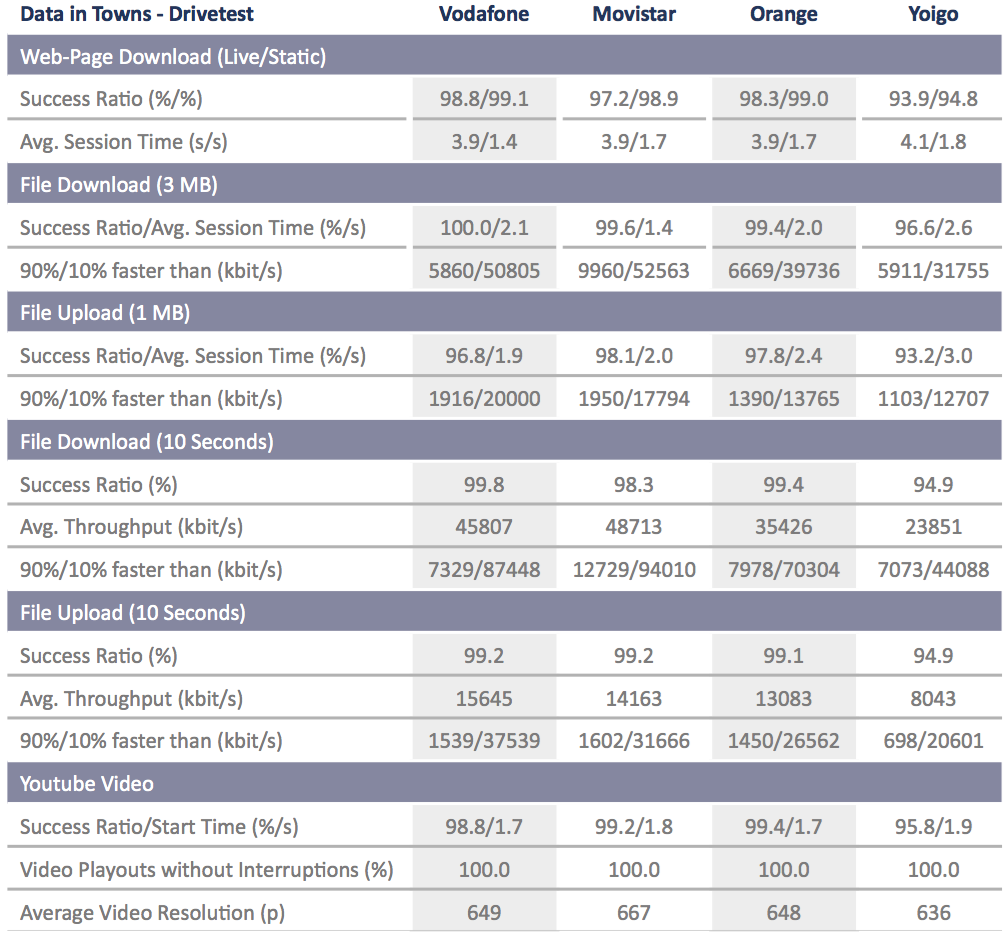Screen dimensions: 1008x940
Task: Click Orange throughput 35426
Action: [x=784, y=527]
